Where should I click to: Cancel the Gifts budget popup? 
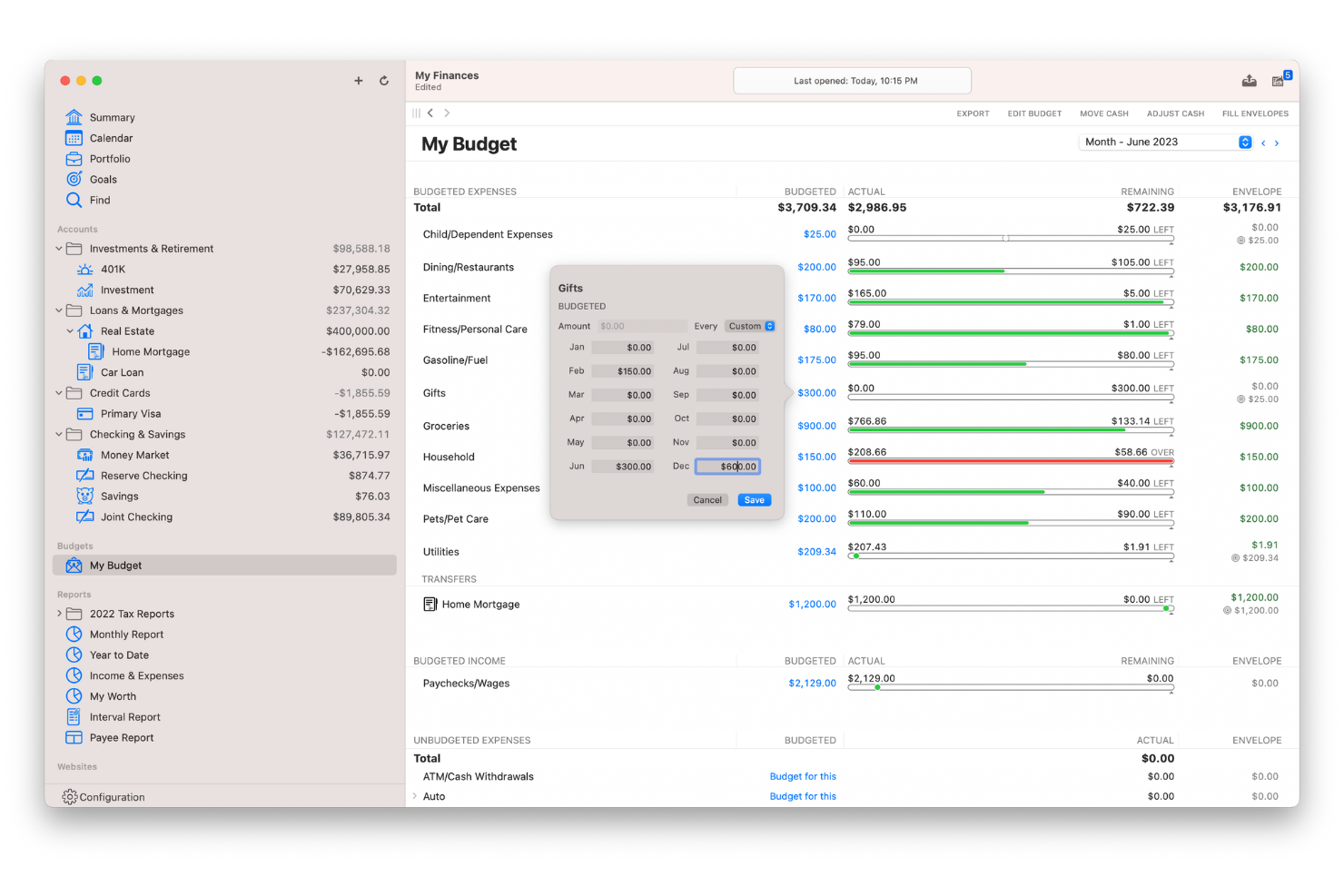(x=707, y=500)
